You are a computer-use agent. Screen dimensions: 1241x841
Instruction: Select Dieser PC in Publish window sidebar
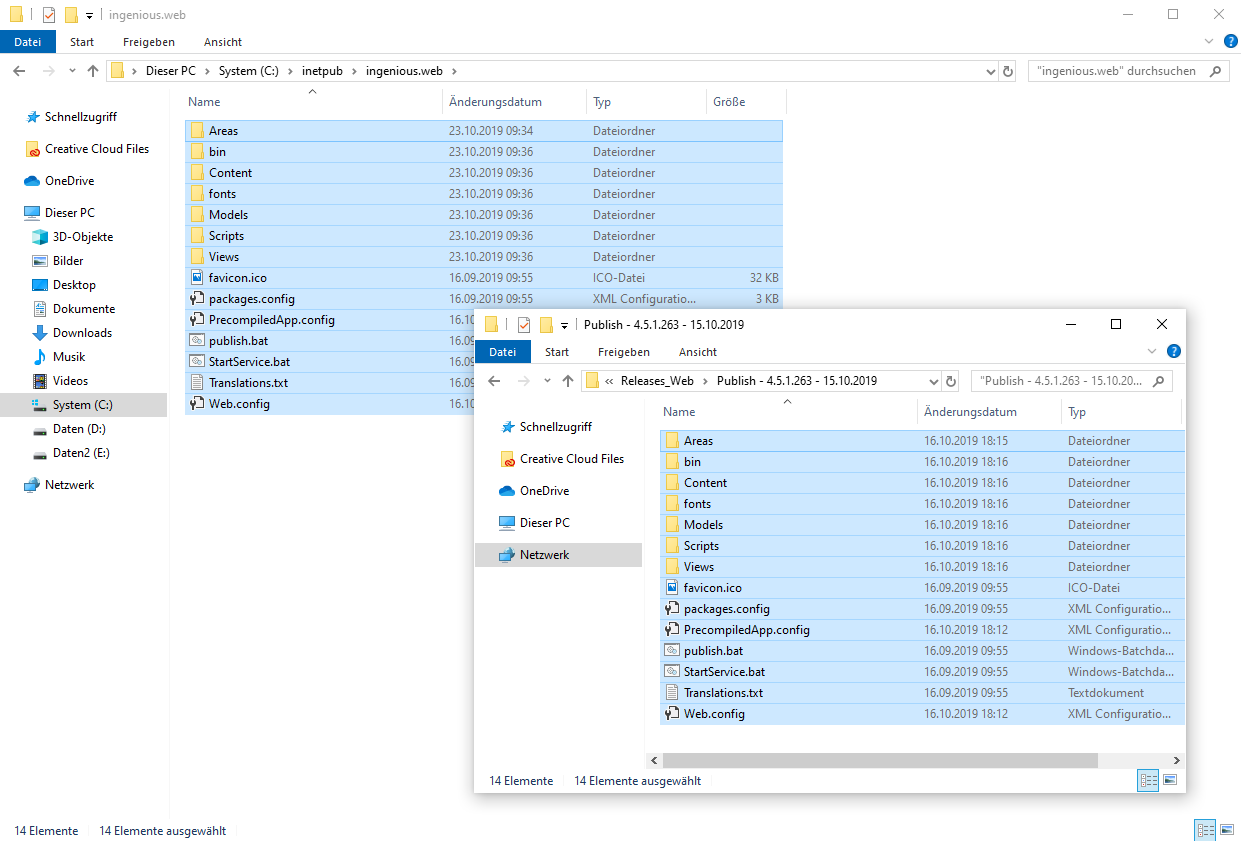point(545,523)
